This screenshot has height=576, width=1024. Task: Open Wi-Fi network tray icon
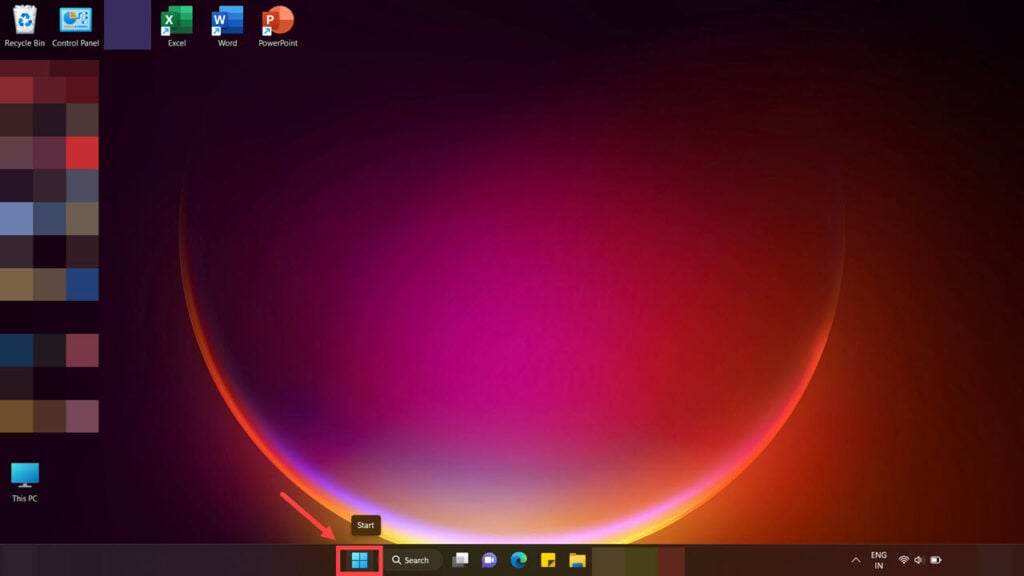click(x=904, y=560)
